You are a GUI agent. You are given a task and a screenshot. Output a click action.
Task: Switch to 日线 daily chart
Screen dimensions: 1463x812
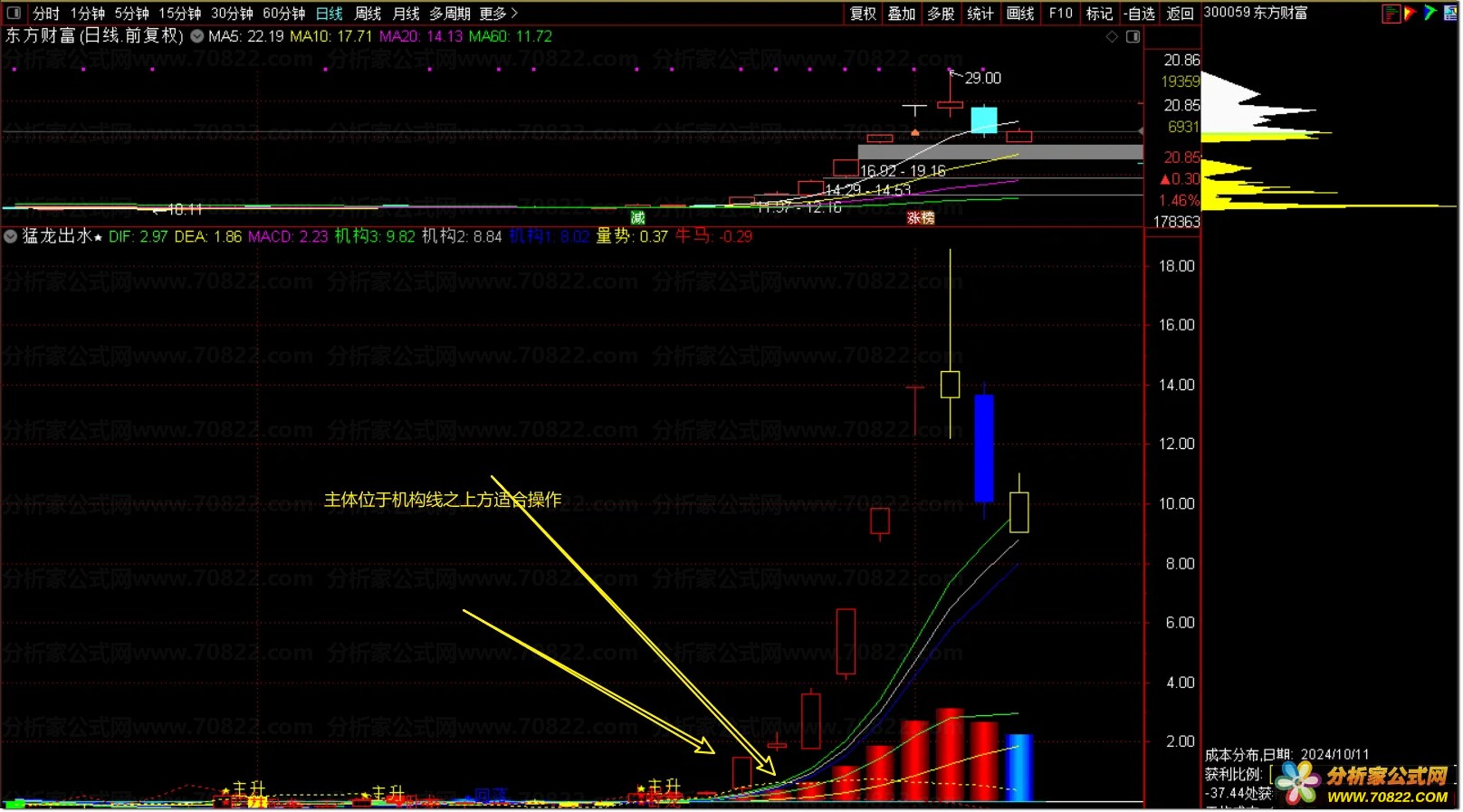[330, 14]
